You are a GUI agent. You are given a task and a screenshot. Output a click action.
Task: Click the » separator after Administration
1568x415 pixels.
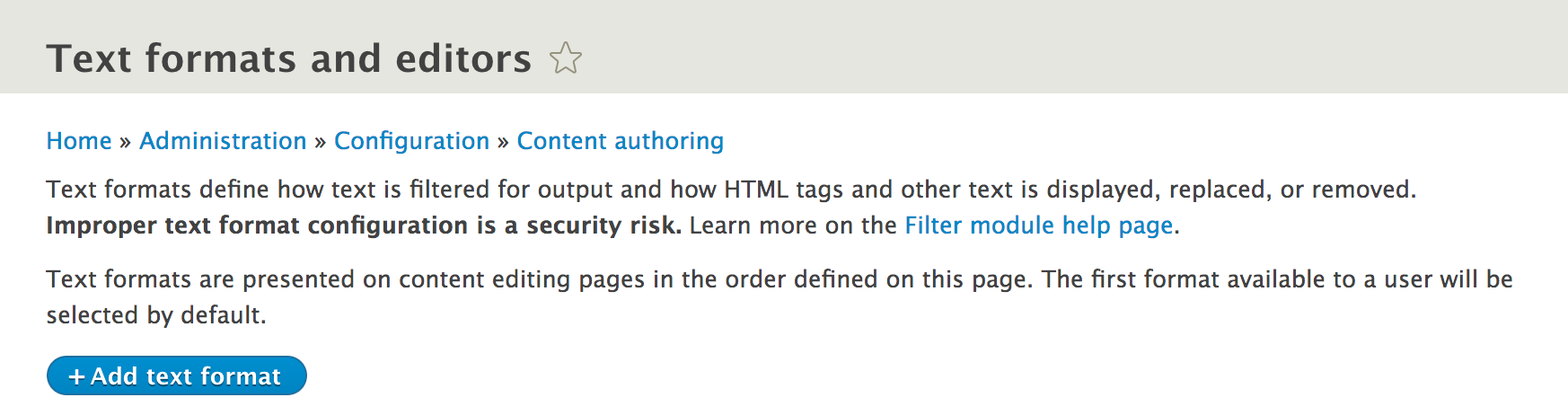[320, 142]
